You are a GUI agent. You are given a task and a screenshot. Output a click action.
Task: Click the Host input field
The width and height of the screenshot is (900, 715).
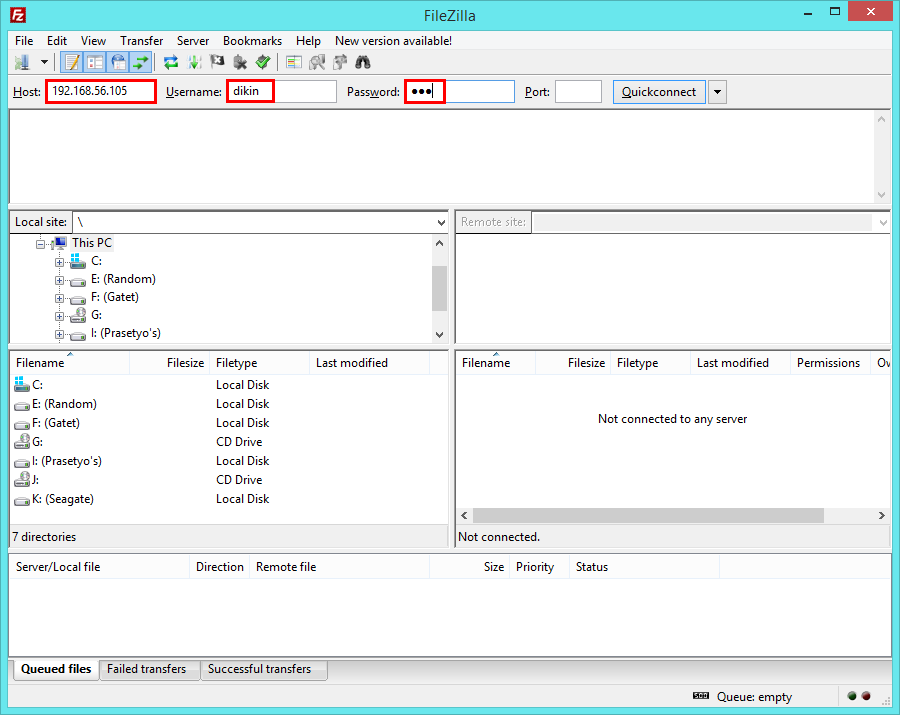click(101, 91)
